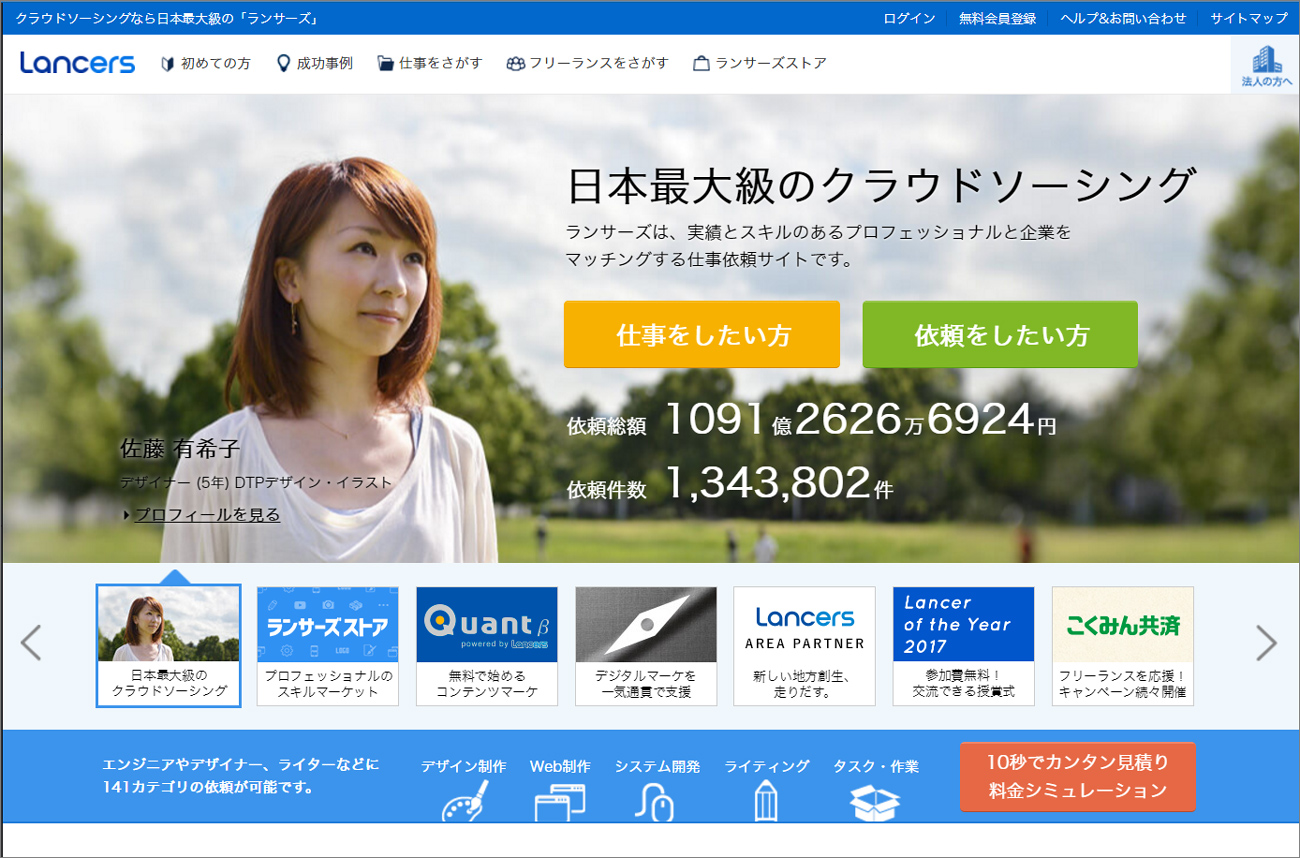Click the pin icon beside 成功事例
Image resolution: width=1300 pixels, height=858 pixels.
tap(283, 63)
